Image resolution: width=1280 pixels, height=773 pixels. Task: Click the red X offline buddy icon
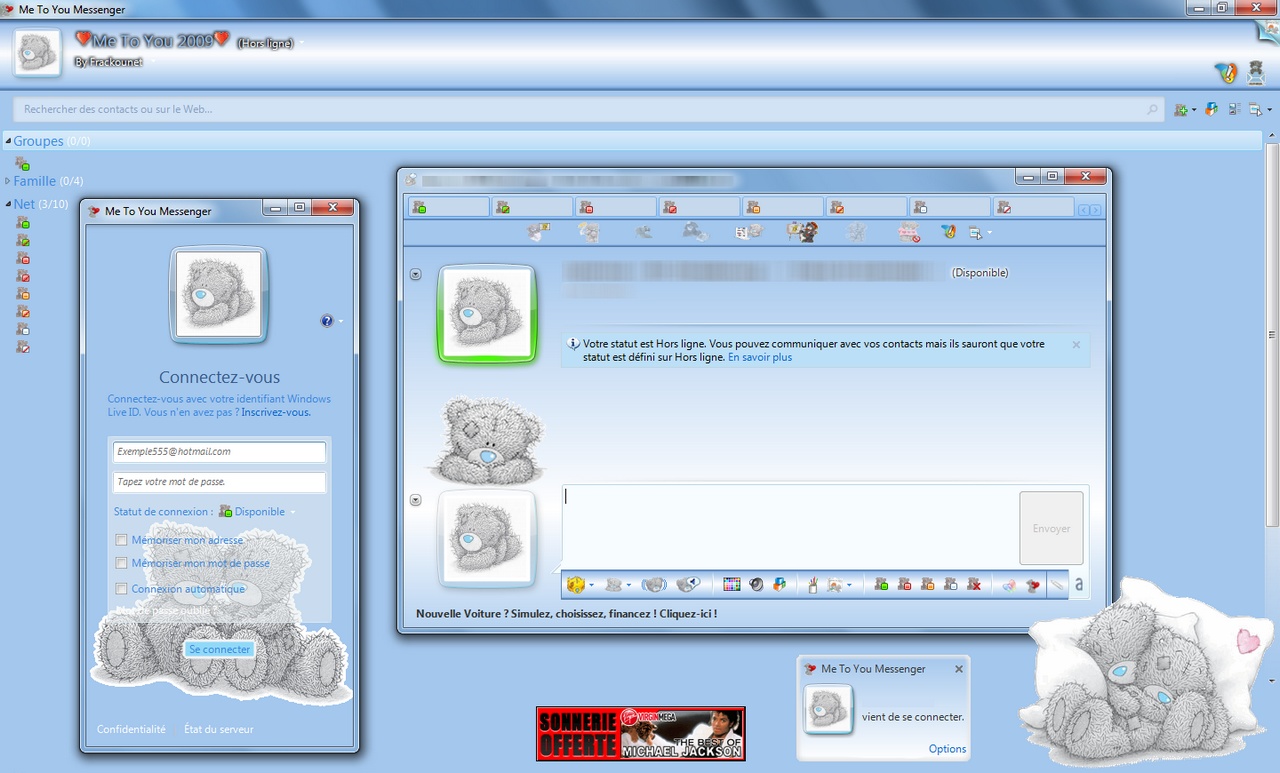point(973,584)
